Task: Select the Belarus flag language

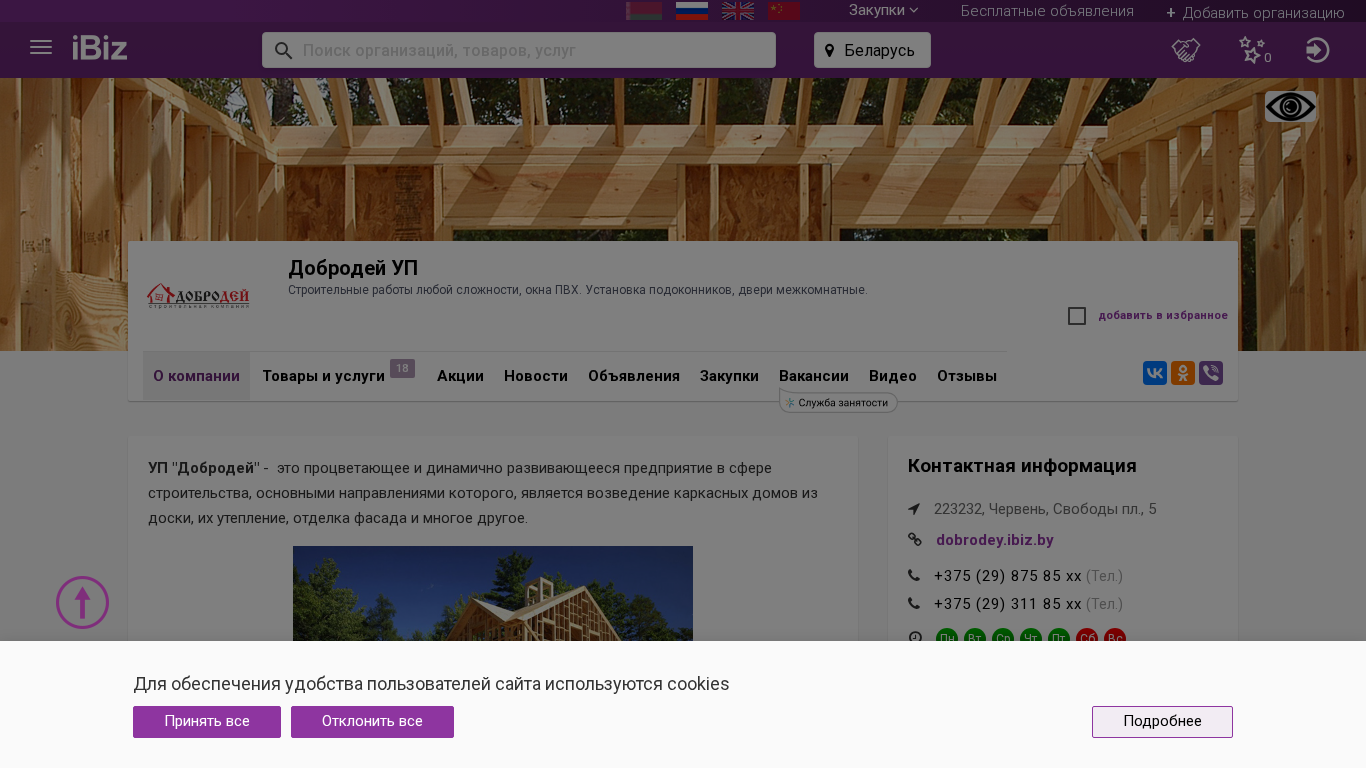Action: 644,10
